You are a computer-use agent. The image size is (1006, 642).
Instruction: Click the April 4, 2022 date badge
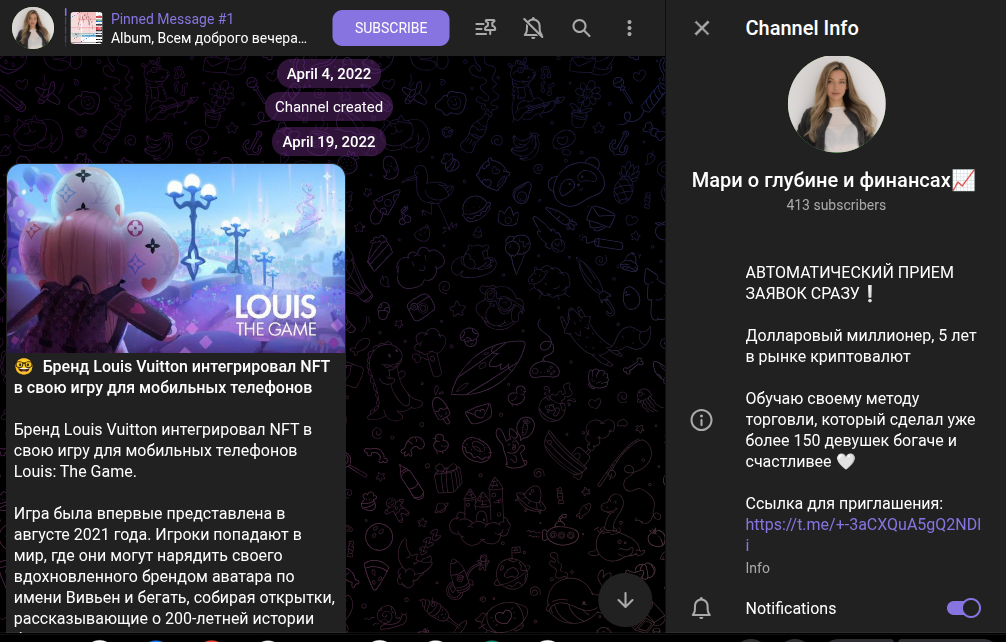click(328, 74)
